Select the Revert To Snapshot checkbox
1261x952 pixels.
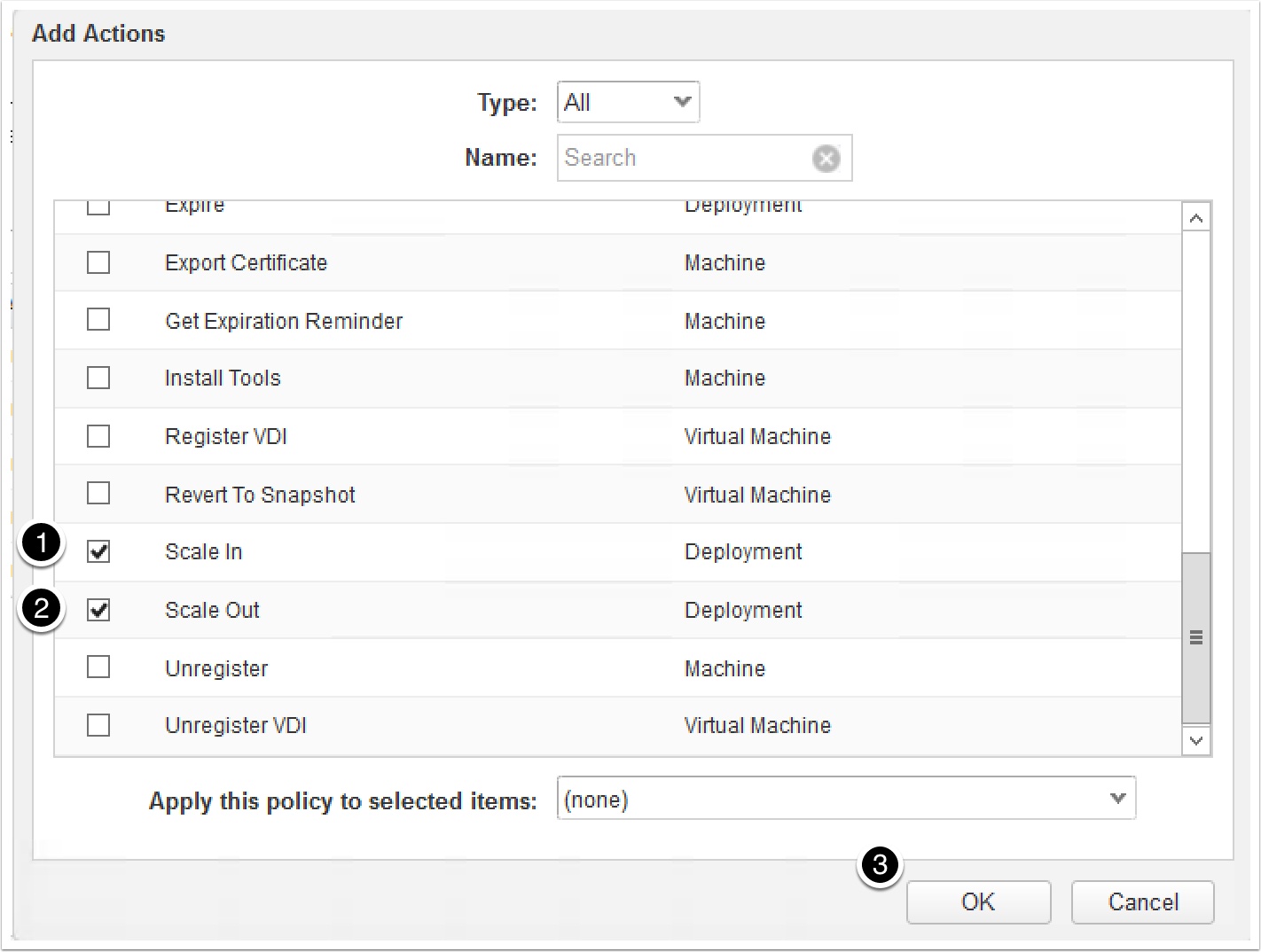[x=98, y=494]
